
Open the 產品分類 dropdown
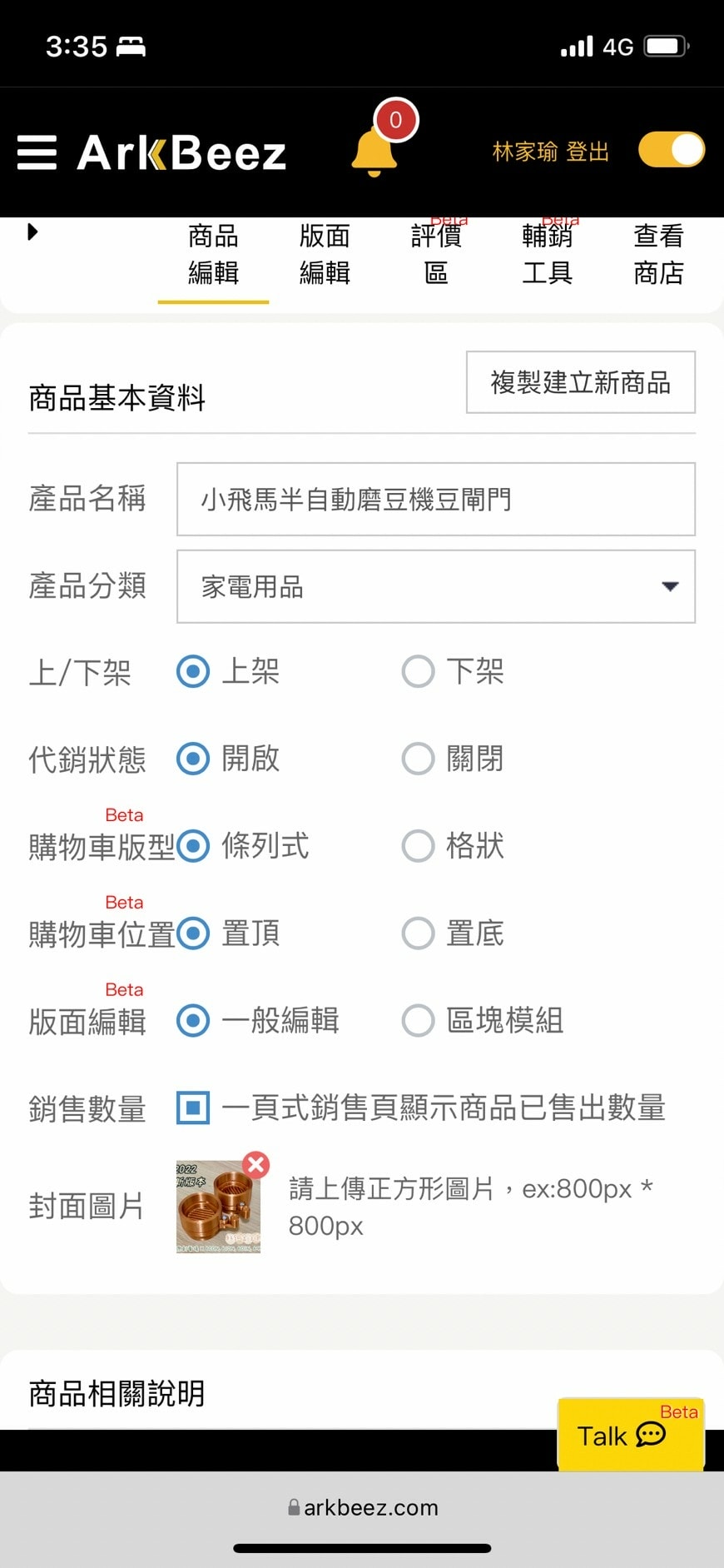pos(436,586)
